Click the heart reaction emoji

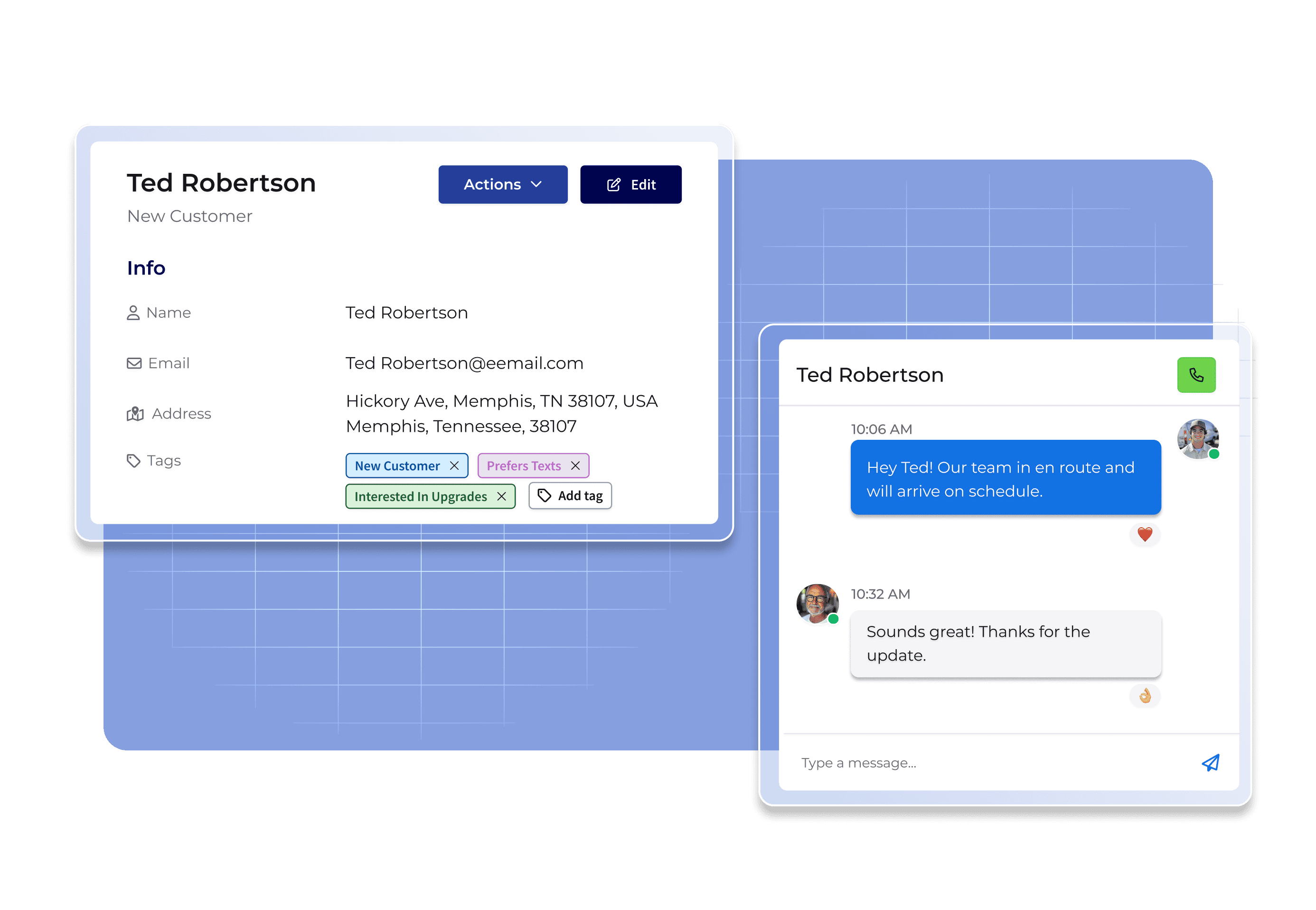tap(1145, 534)
